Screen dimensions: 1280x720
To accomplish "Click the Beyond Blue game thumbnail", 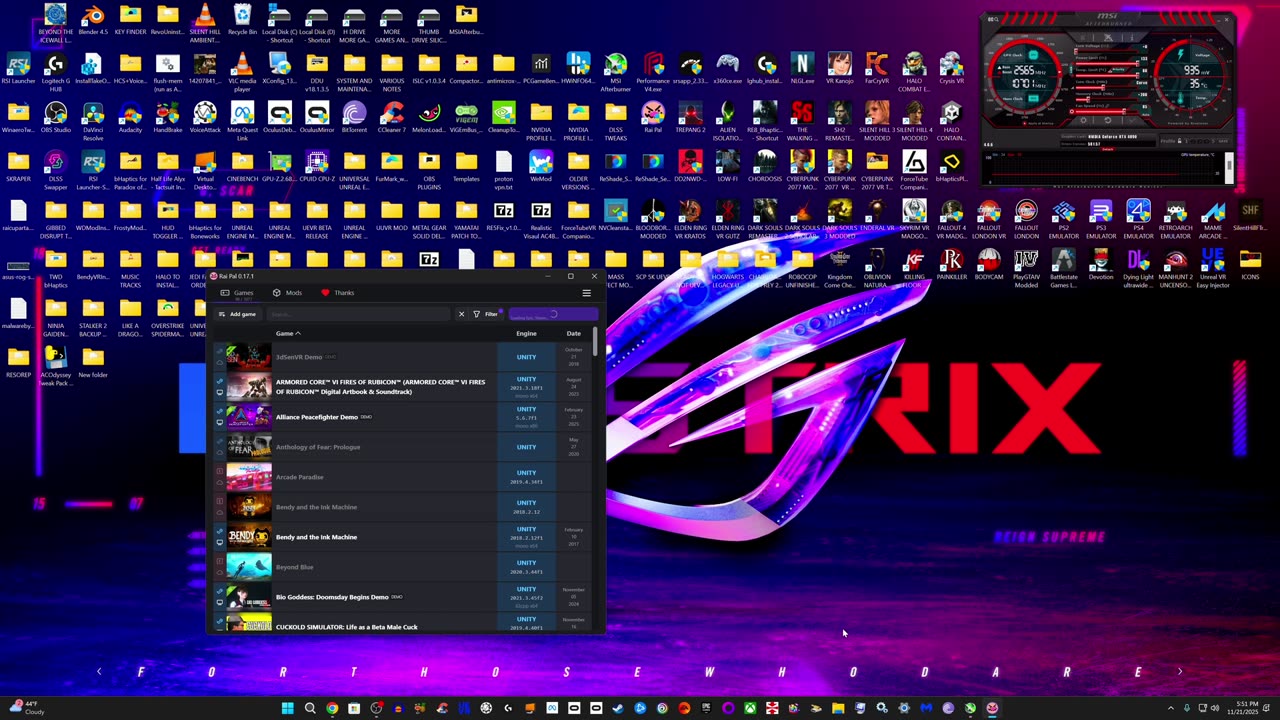I will [249, 567].
